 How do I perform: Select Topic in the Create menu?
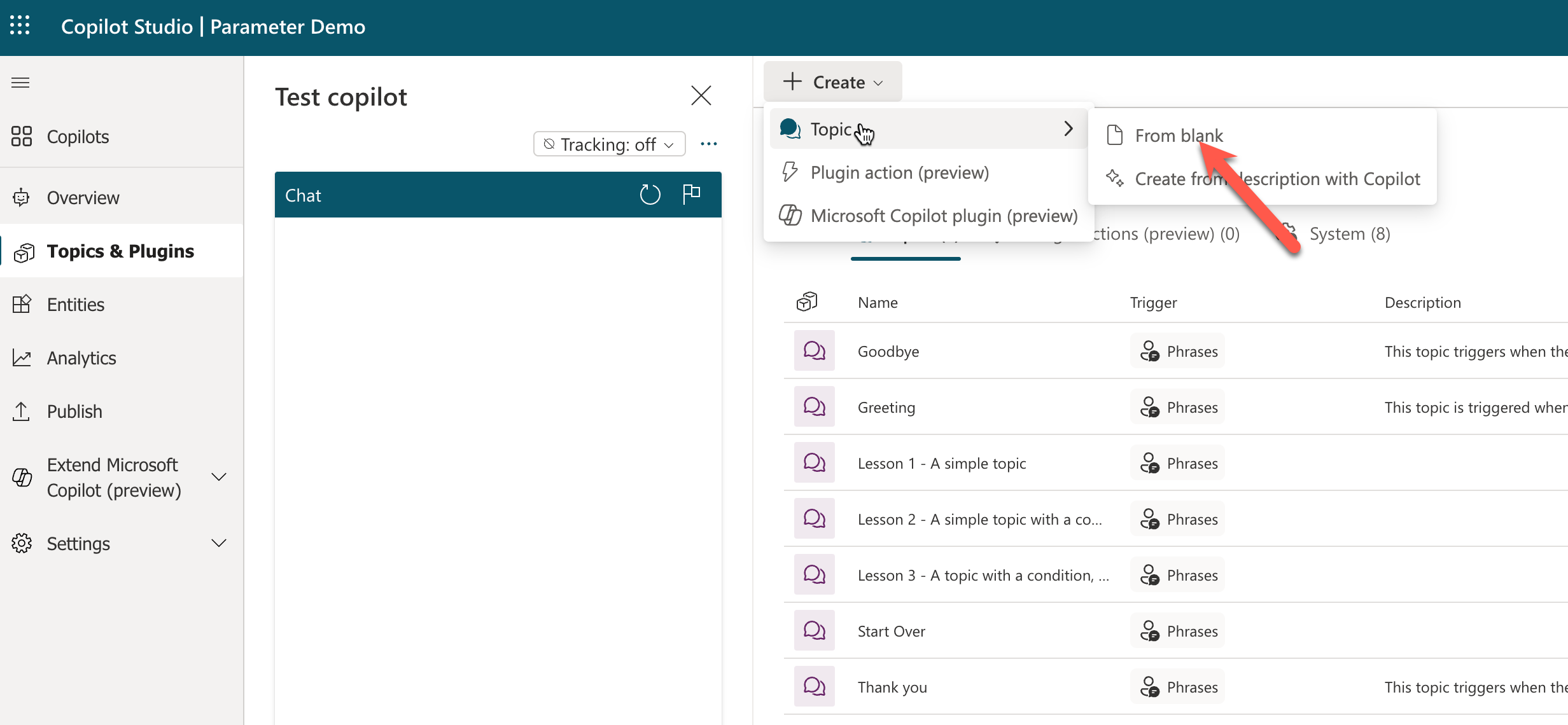928,128
